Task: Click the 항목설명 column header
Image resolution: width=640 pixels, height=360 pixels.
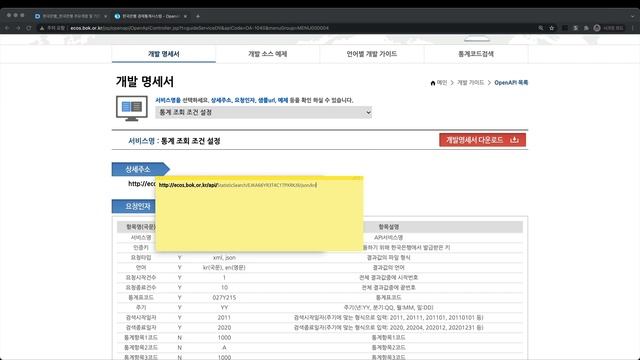Action: [389, 227]
